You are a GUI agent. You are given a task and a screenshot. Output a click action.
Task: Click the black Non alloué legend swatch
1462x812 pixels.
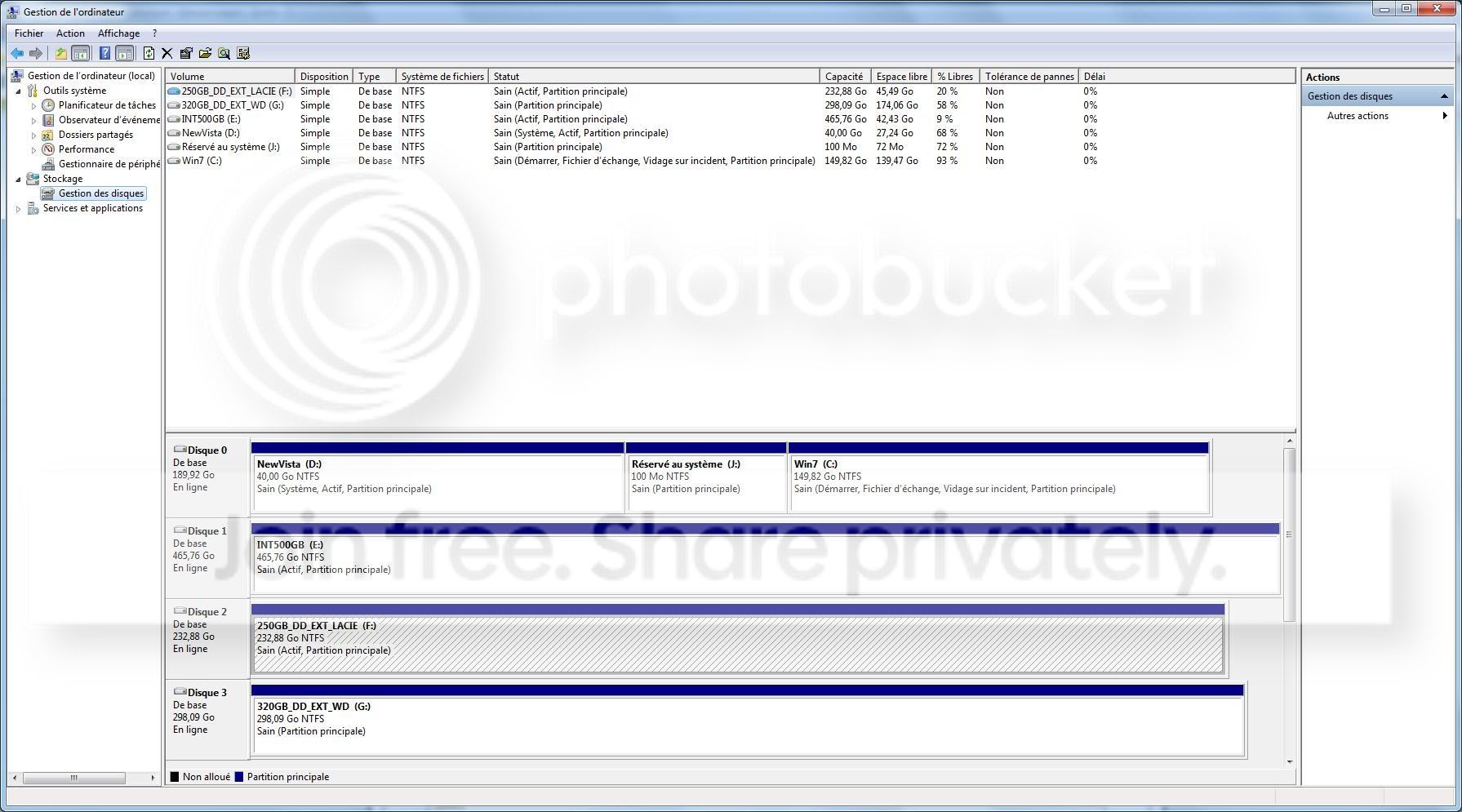175,777
